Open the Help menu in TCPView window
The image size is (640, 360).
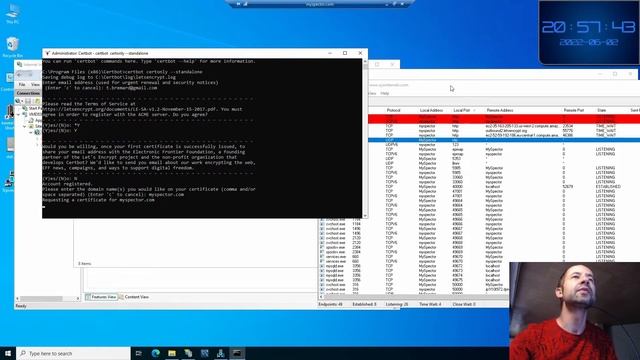pos(384,93)
